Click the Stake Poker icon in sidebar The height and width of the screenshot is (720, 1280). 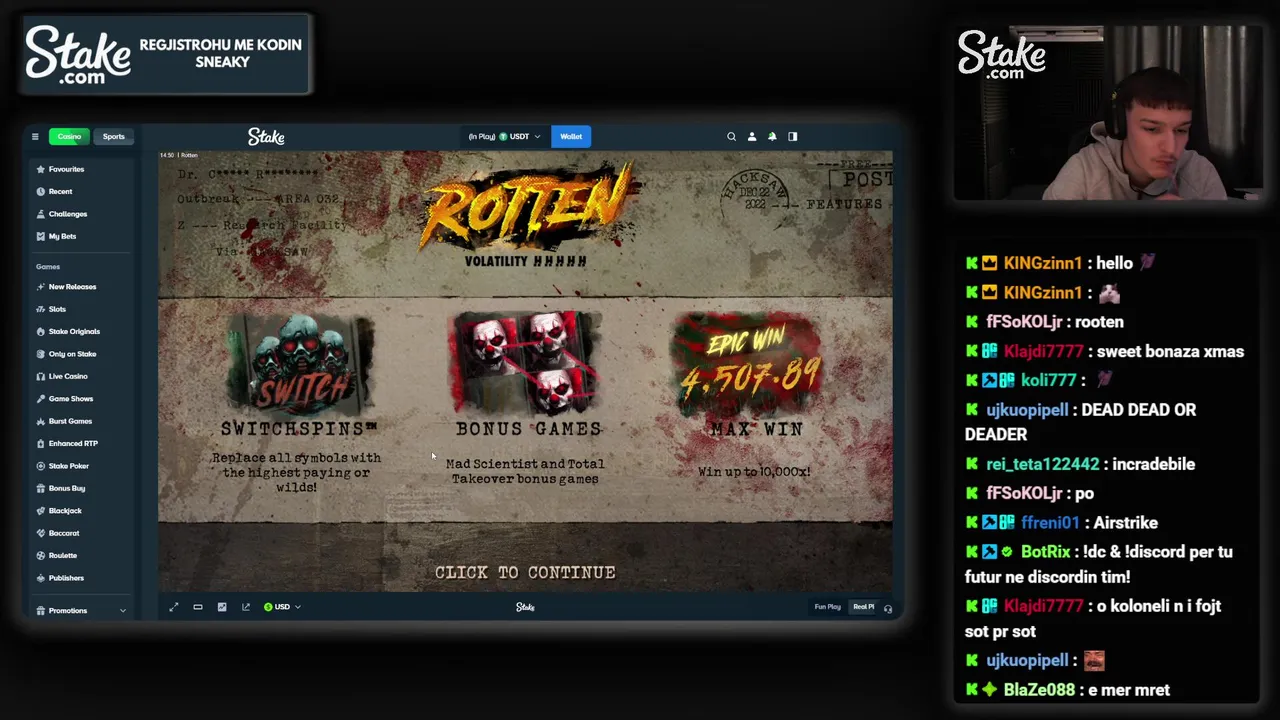pyautogui.click(x=40, y=466)
